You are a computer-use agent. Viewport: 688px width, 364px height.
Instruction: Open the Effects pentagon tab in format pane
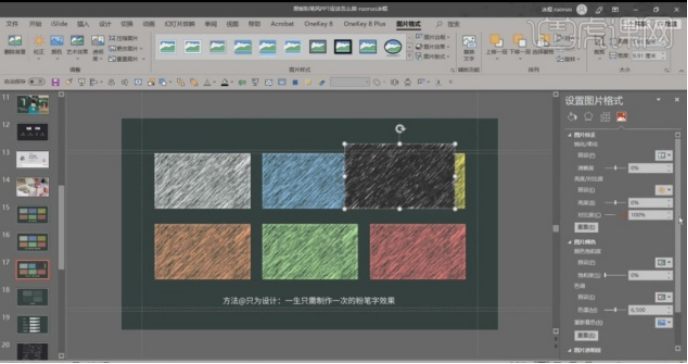coord(588,117)
